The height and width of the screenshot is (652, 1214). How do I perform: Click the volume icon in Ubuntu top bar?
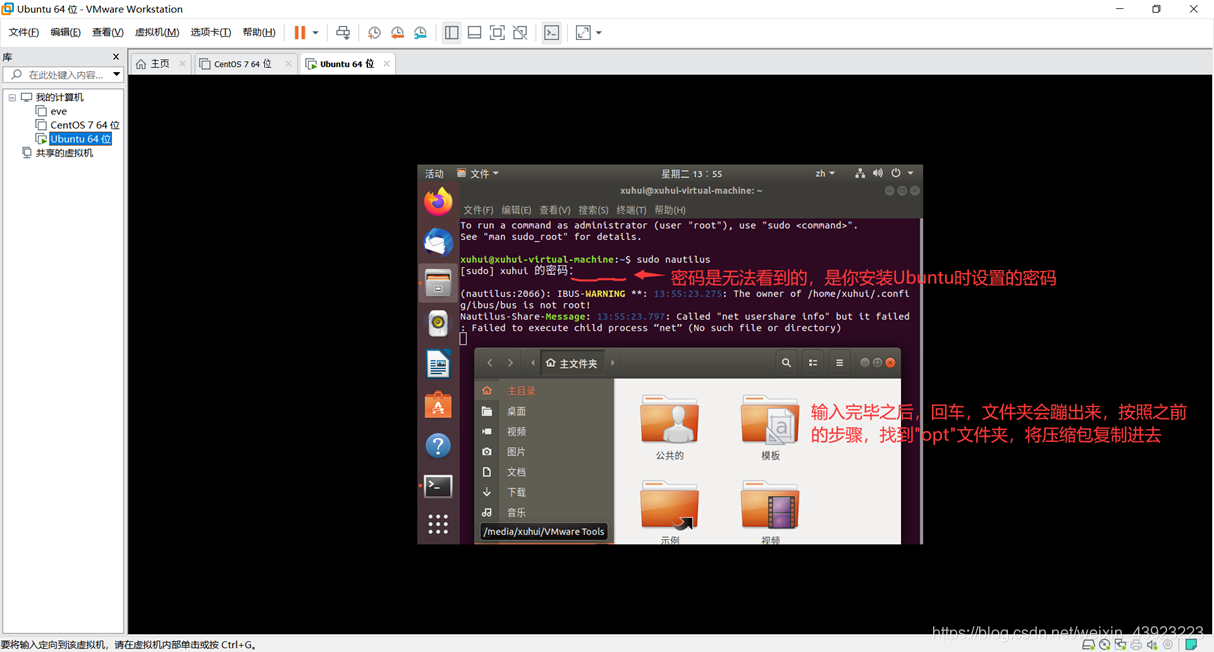pyautogui.click(x=877, y=174)
